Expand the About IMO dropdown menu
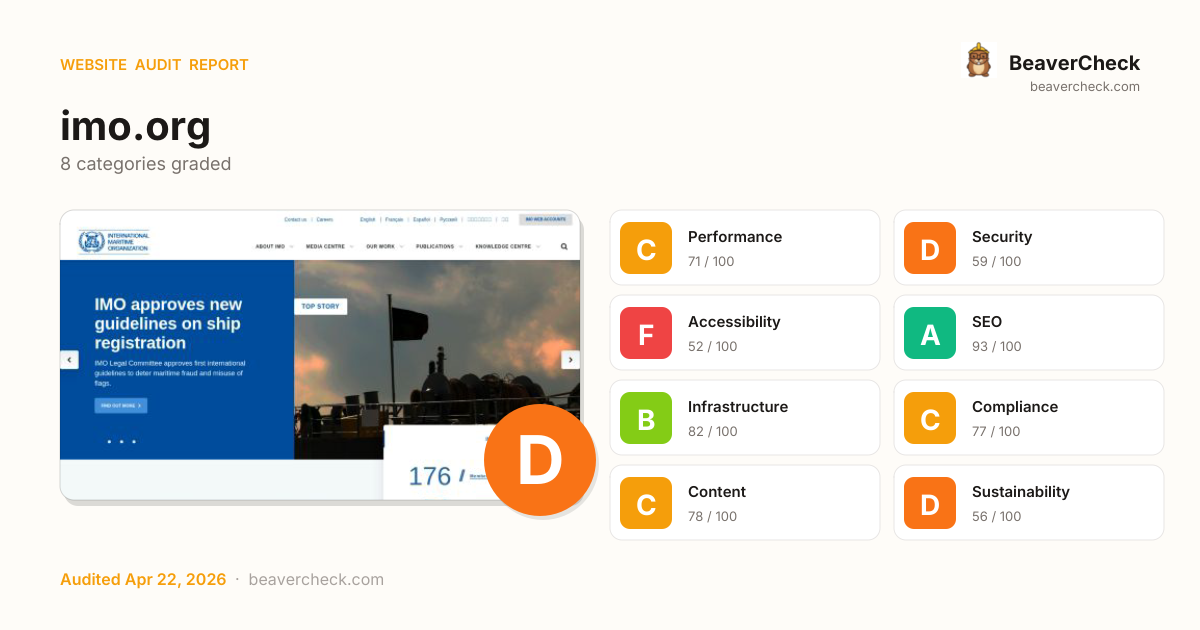Screen dimensions: 1200x630 click(274, 246)
